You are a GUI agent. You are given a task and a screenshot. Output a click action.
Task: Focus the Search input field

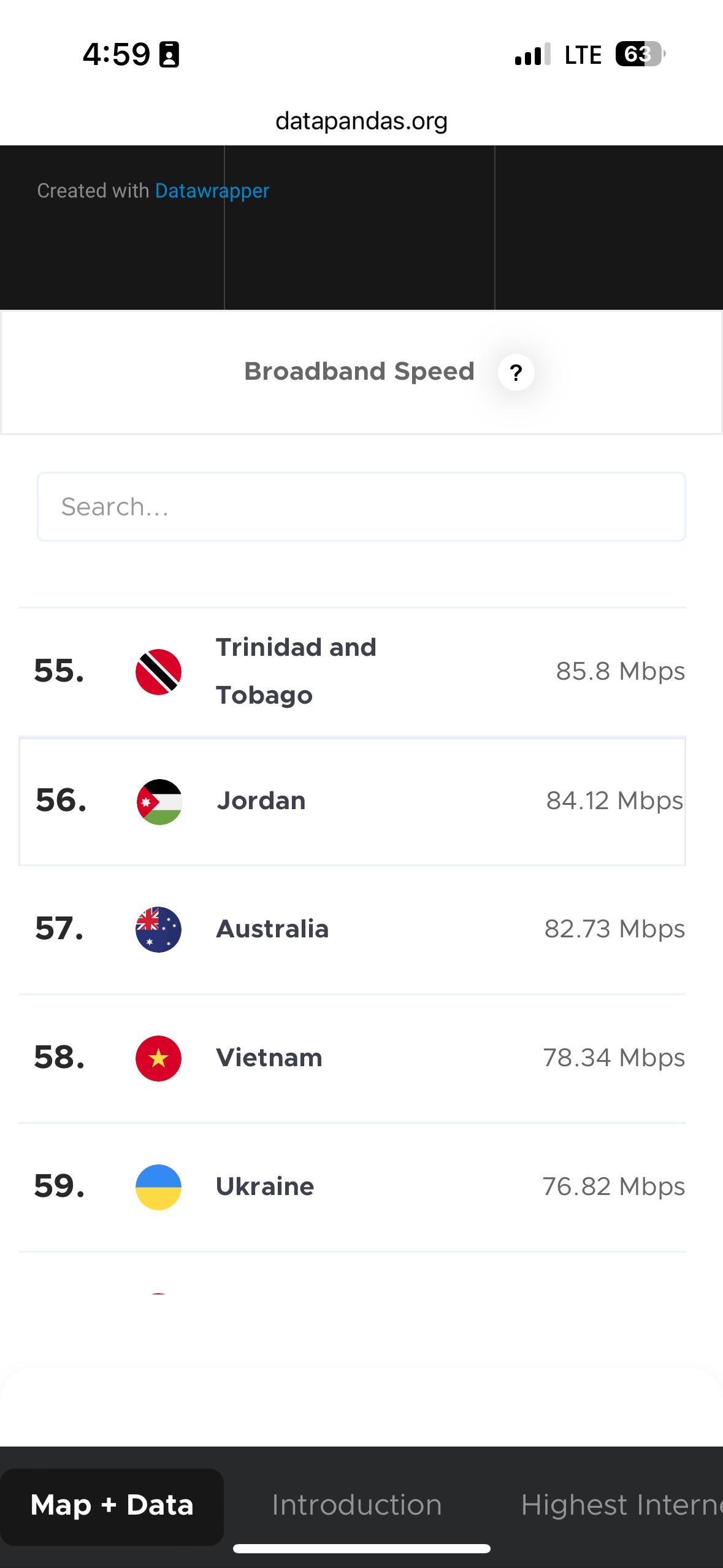[x=361, y=507]
